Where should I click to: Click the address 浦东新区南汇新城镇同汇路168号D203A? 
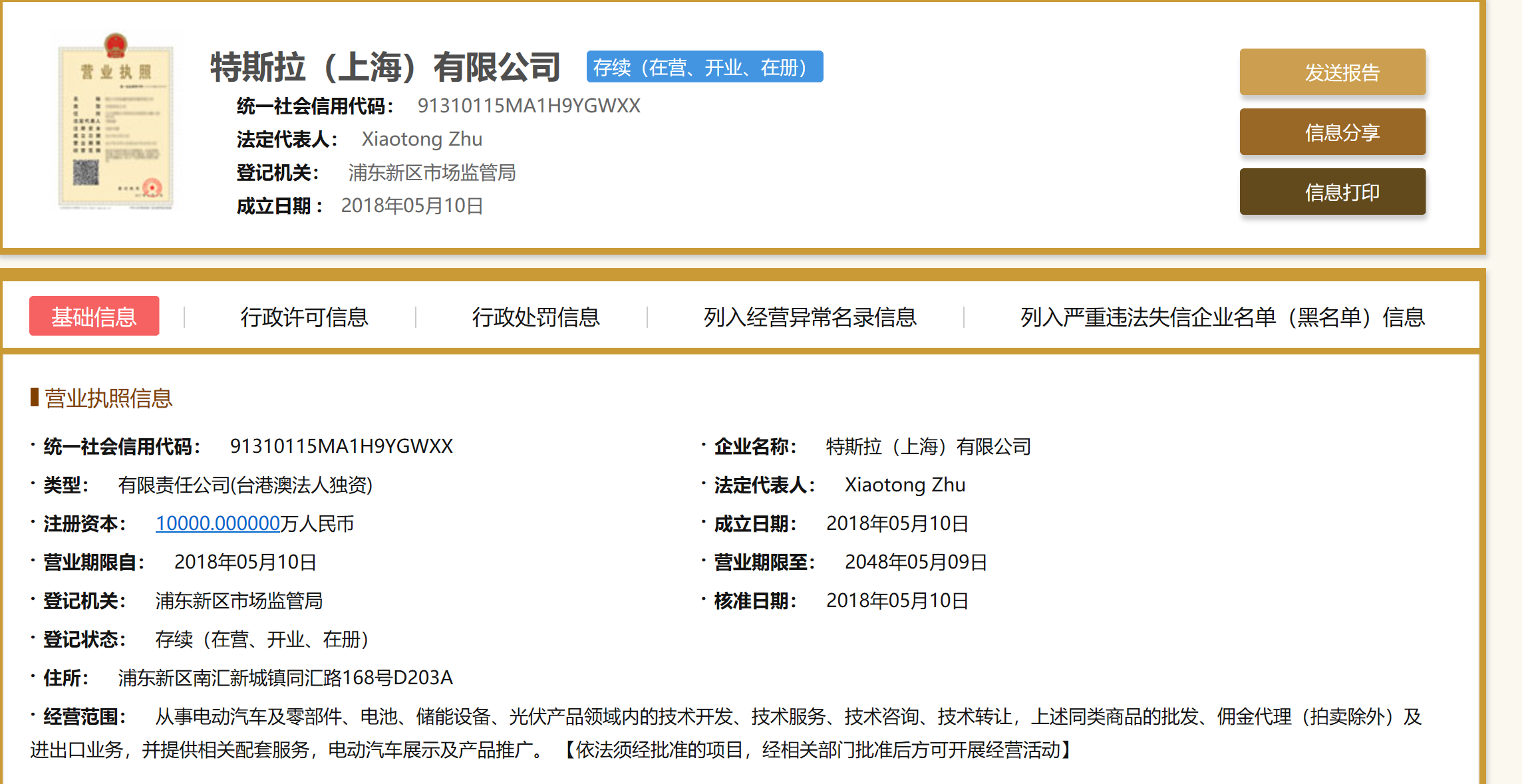point(285,678)
